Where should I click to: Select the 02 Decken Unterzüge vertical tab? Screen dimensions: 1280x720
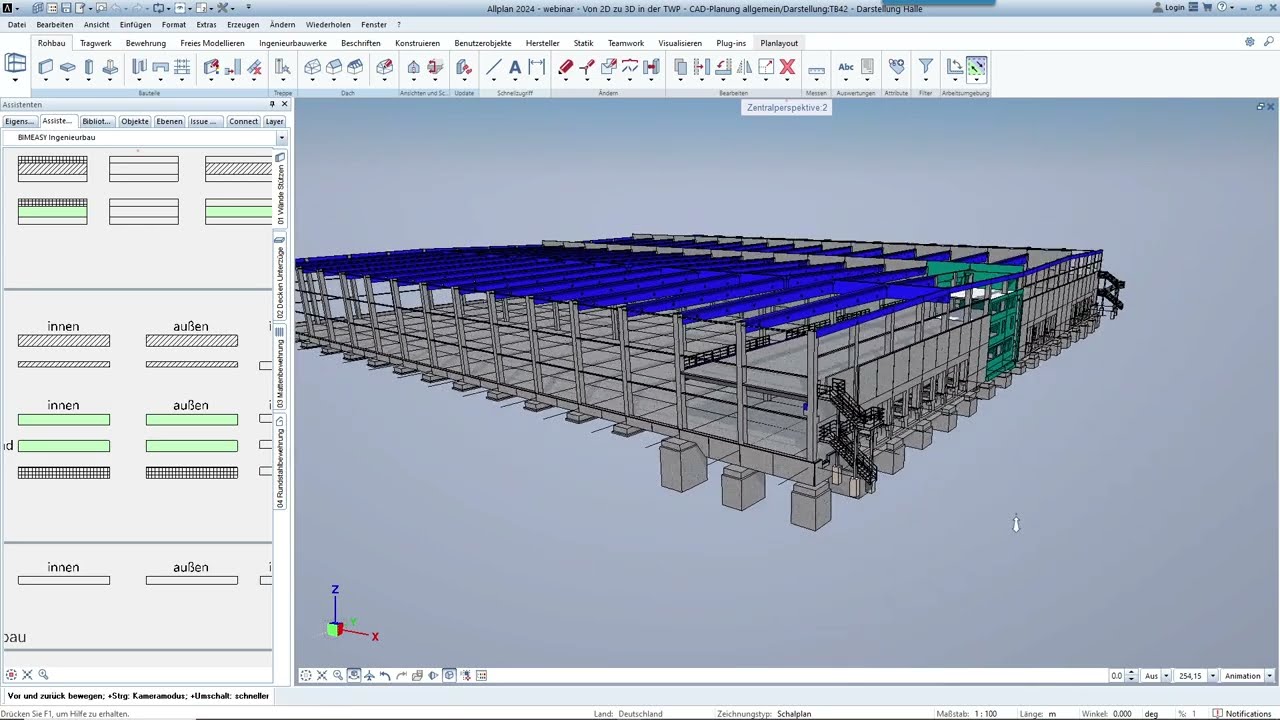point(281,278)
